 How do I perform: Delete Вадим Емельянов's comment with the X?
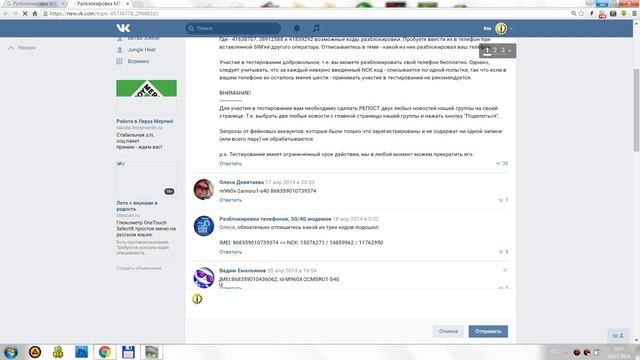click(505, 270)
